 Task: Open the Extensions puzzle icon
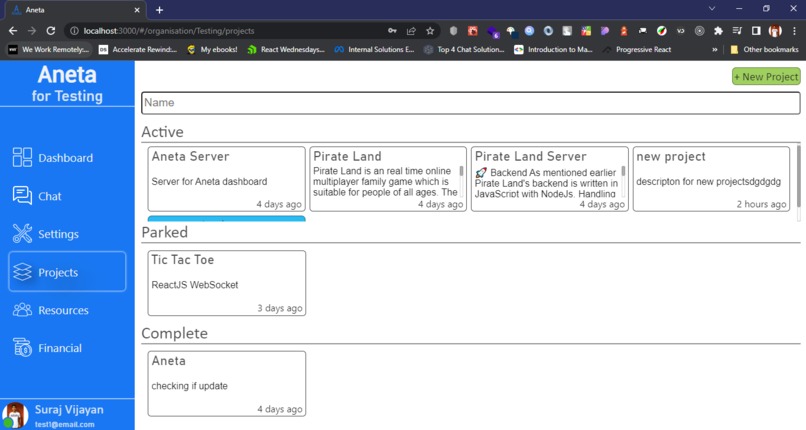(x=718, y=31)
